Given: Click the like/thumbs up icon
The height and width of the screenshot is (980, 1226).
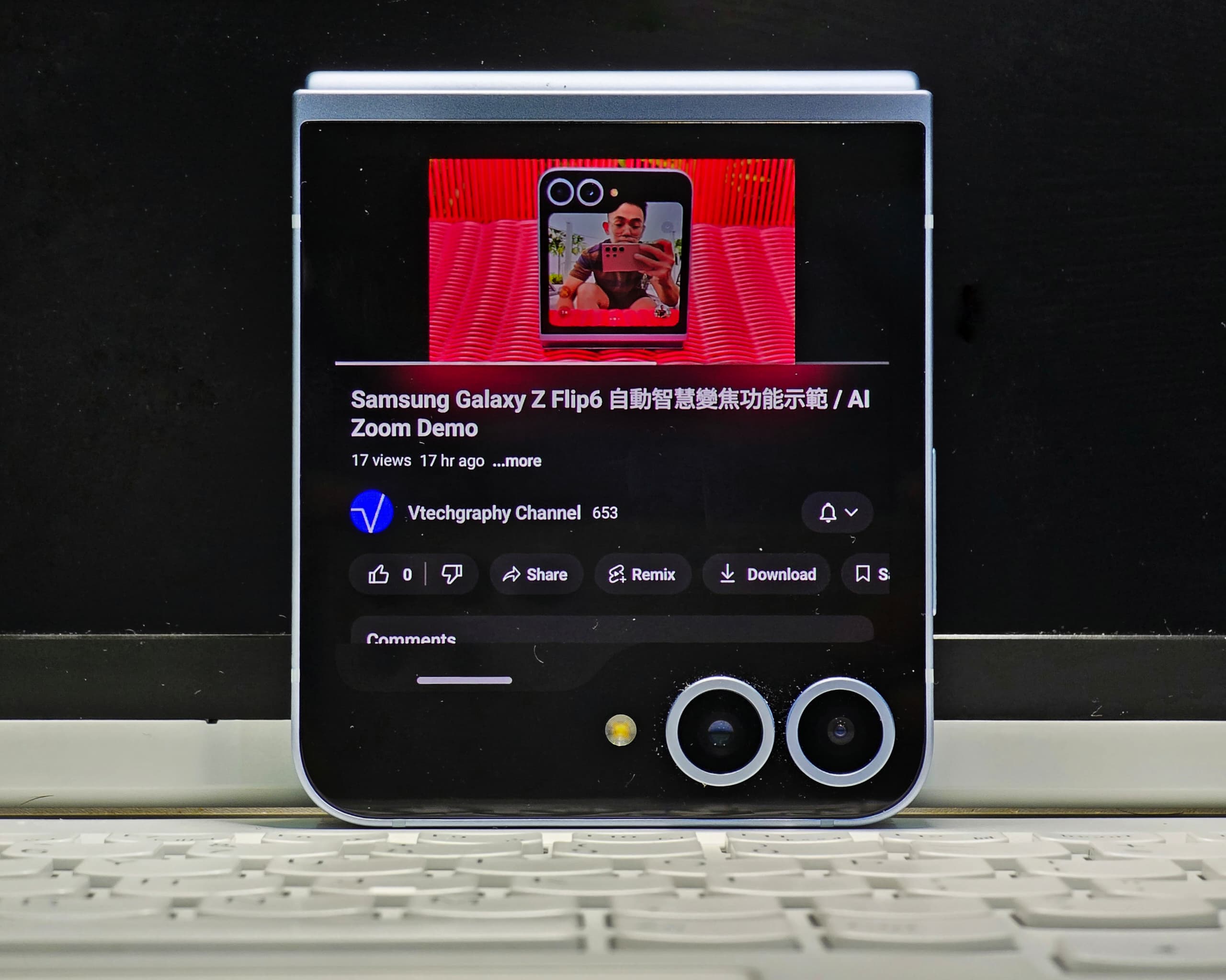Looking at the screenshot, I should pos(382,575).
